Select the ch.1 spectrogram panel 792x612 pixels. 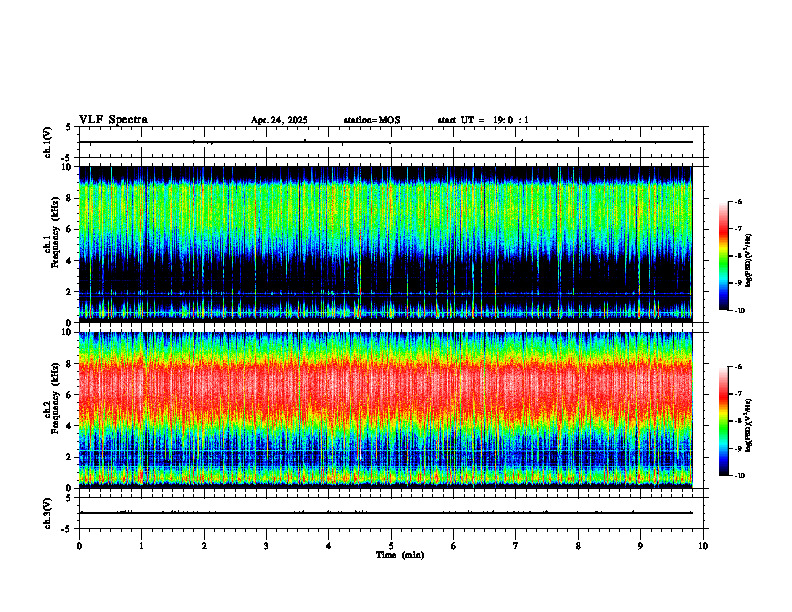(385, 244)
